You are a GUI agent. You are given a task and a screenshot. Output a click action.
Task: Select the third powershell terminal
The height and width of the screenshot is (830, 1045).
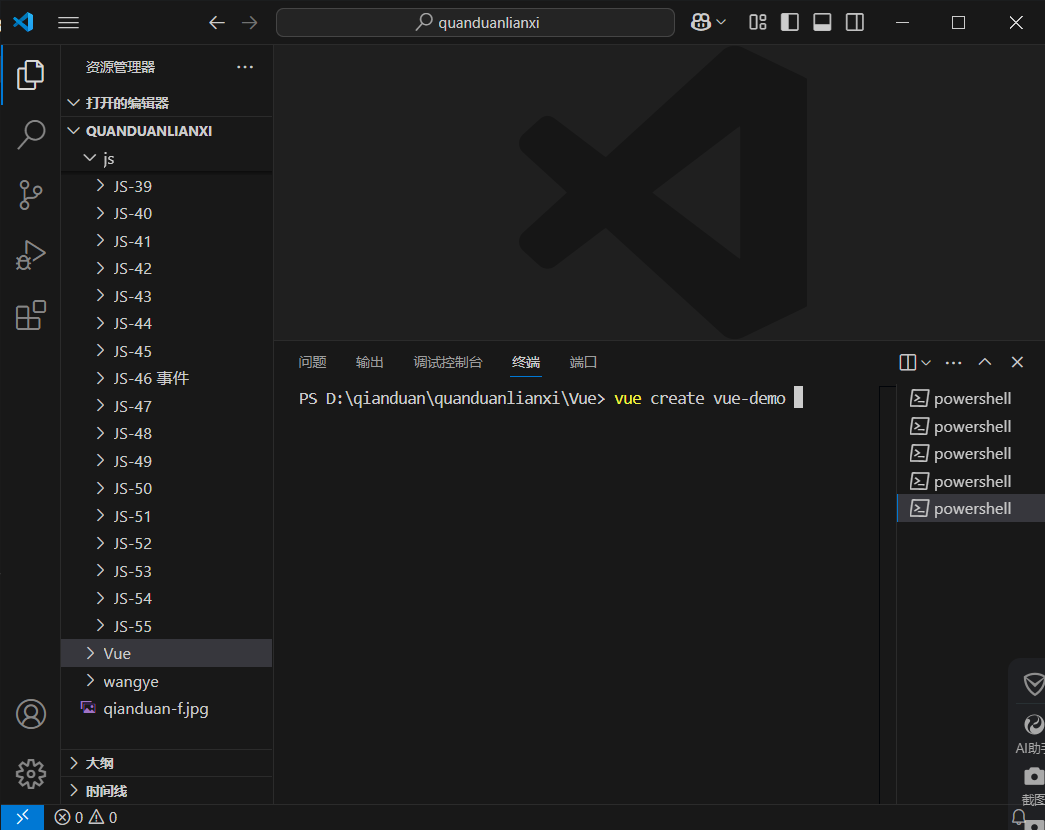pyautogui.click(x=971, y=453)
